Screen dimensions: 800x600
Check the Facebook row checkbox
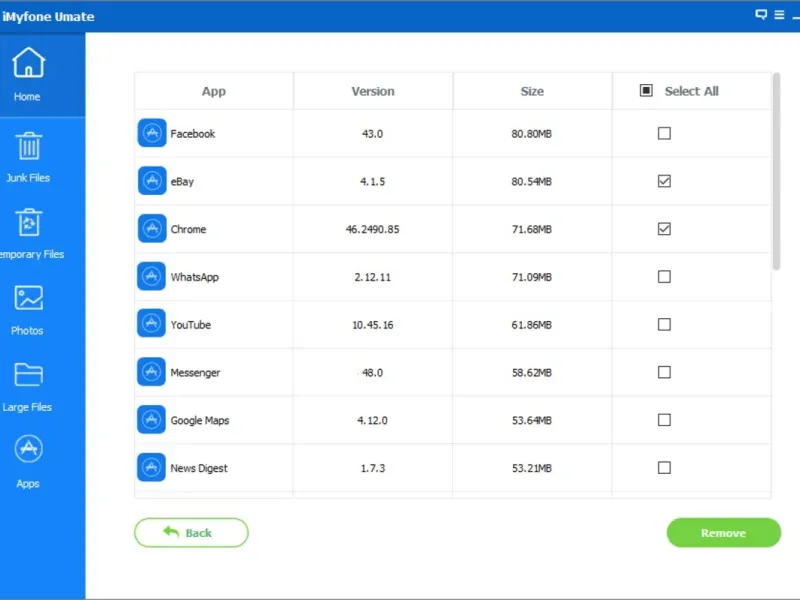click(664, 133)
